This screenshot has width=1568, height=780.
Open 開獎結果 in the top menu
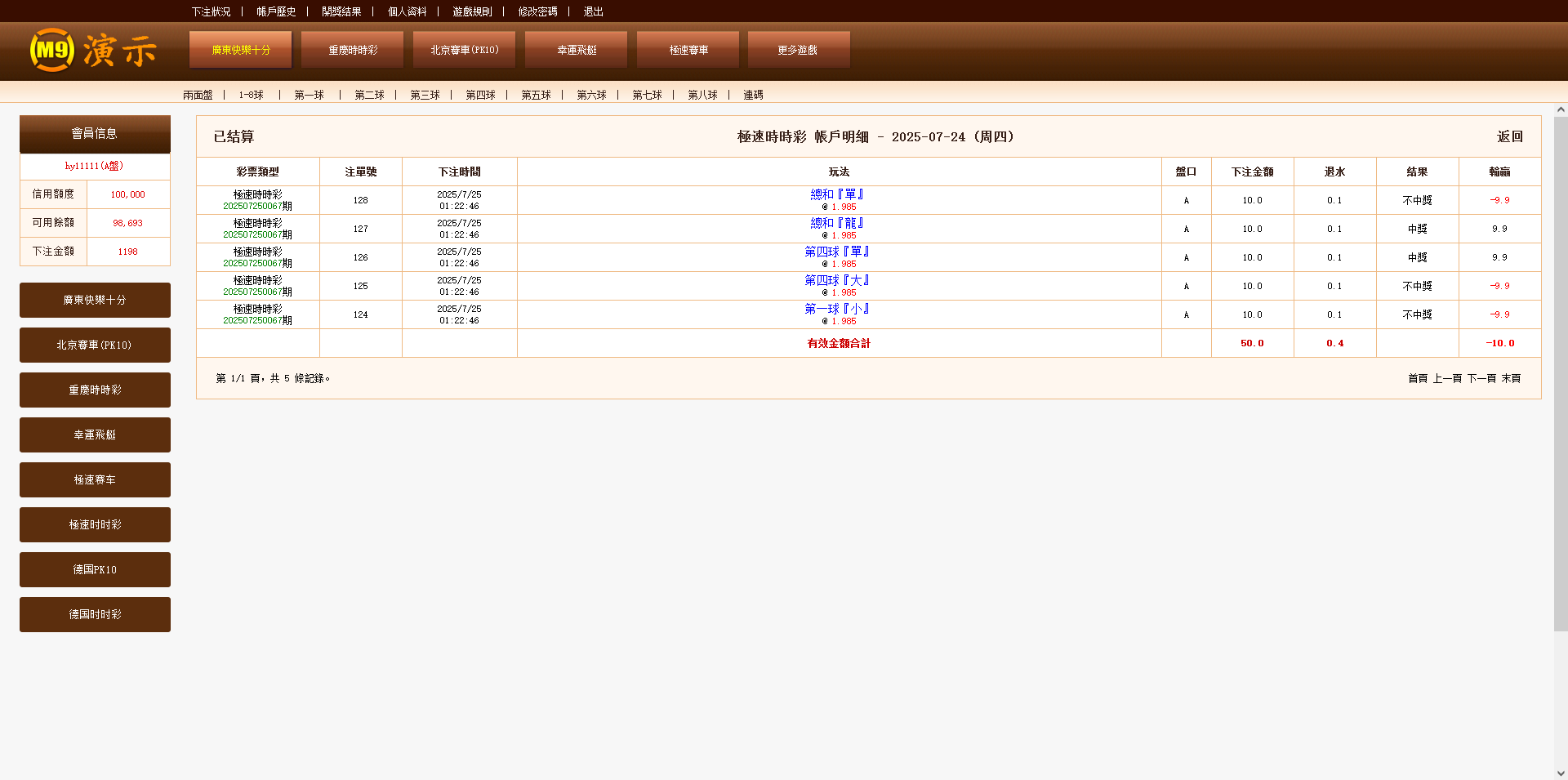[341, 11]
